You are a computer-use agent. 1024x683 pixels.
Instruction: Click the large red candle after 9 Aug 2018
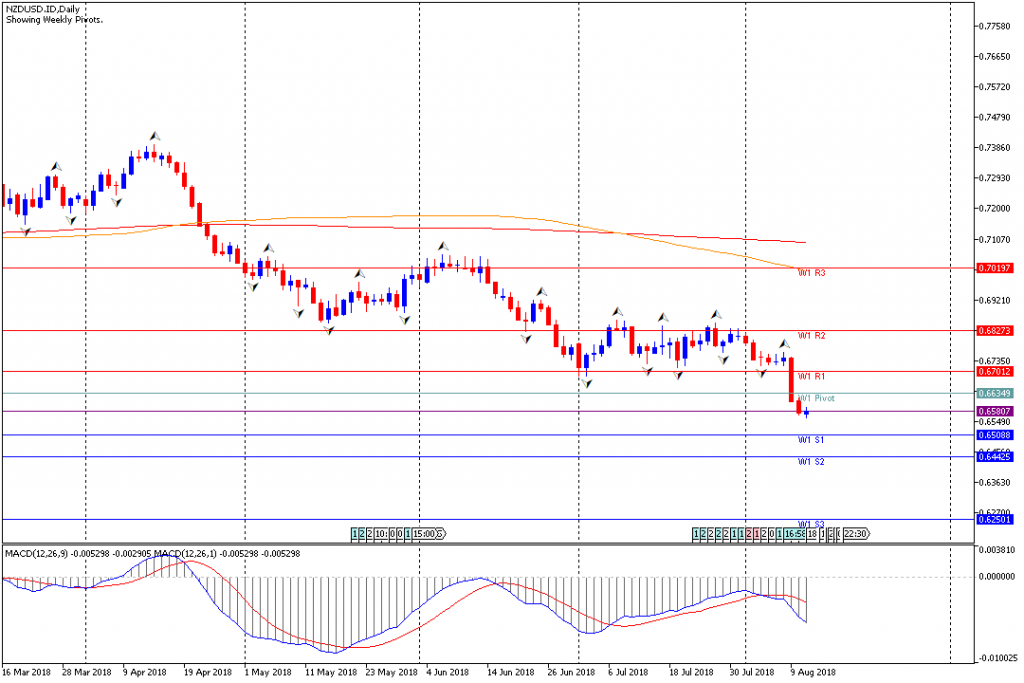pyautogui.click(x=792, y=380)
